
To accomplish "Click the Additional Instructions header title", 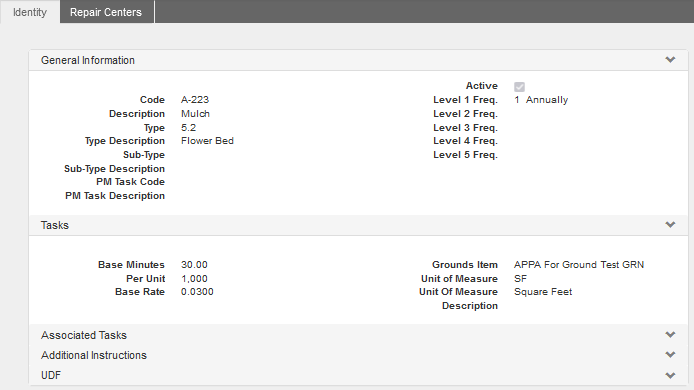I will point(94,355).
